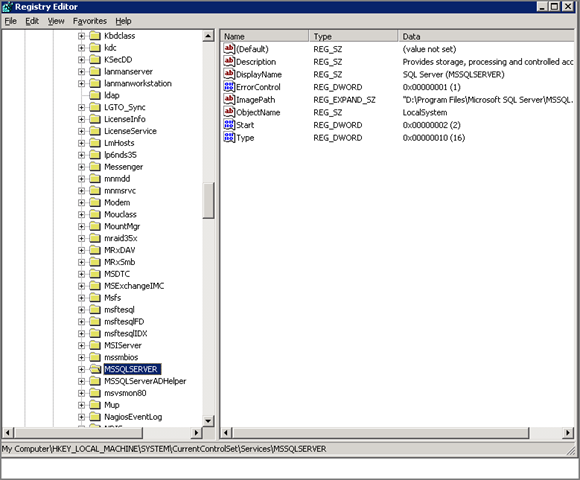This screenshot has width=580, height=480.
Task: Click the MSDTC folder icon
Action: pyautogui.click(x=95, y=274)
